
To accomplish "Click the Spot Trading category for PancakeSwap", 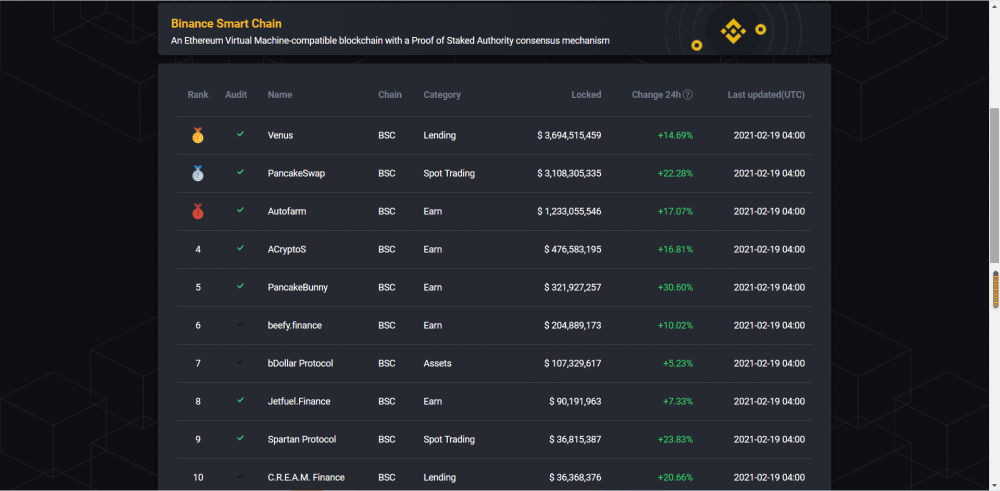I will click(x=449, y=173).
